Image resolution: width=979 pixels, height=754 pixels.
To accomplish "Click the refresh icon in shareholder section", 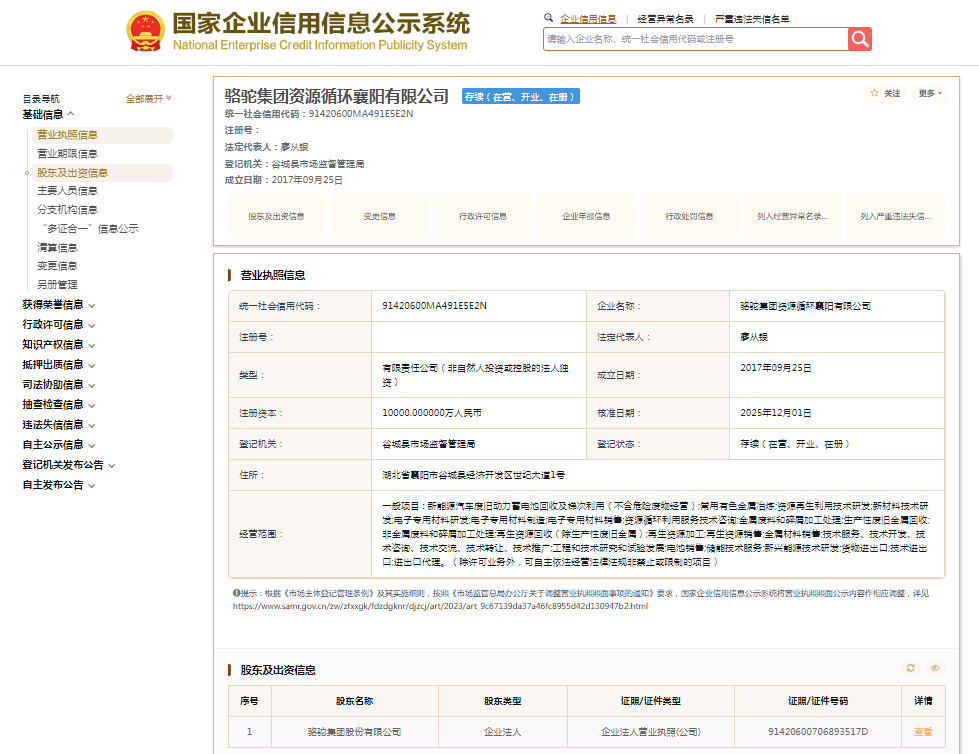I will point(911,668).
